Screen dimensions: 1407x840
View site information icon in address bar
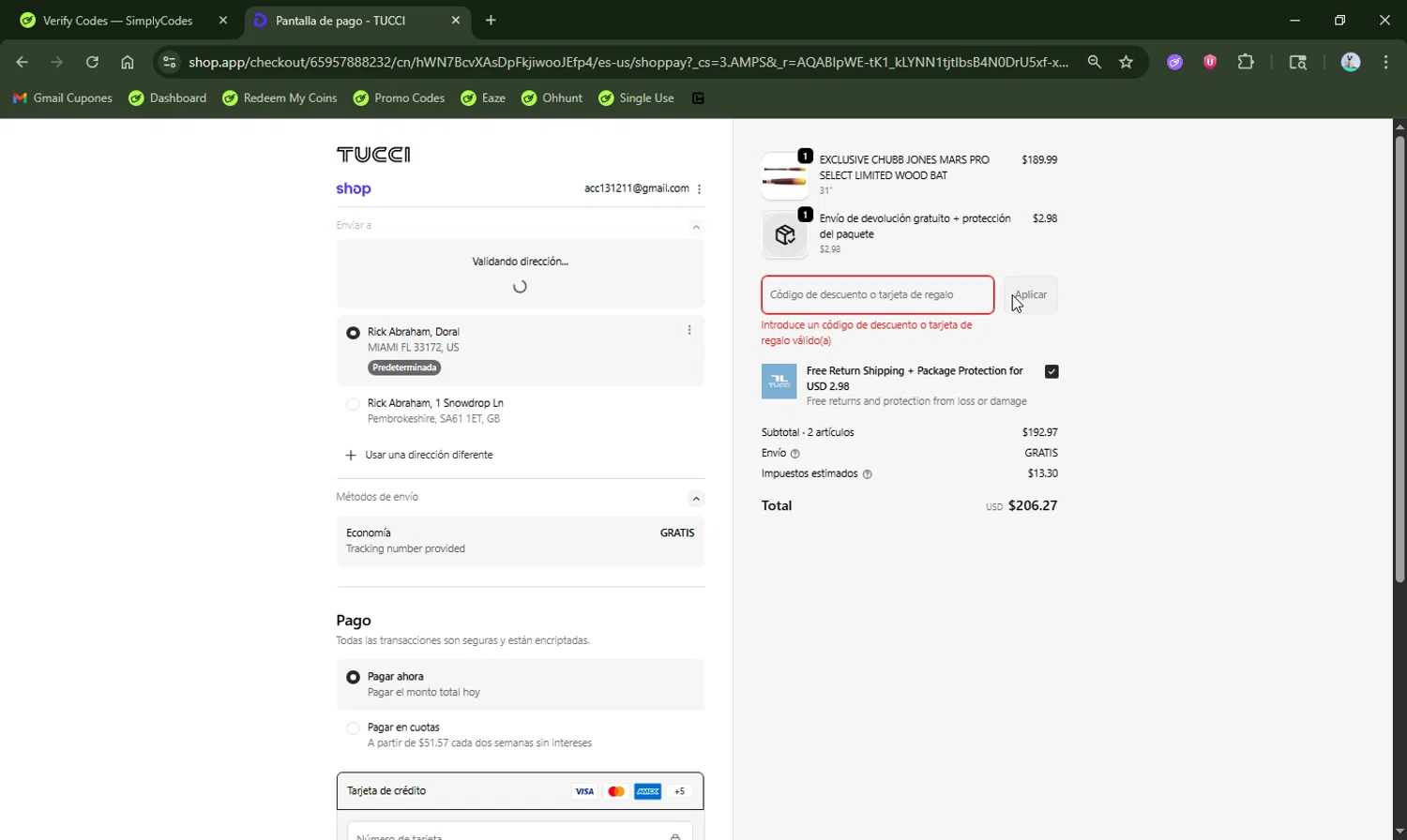(169, 62)
